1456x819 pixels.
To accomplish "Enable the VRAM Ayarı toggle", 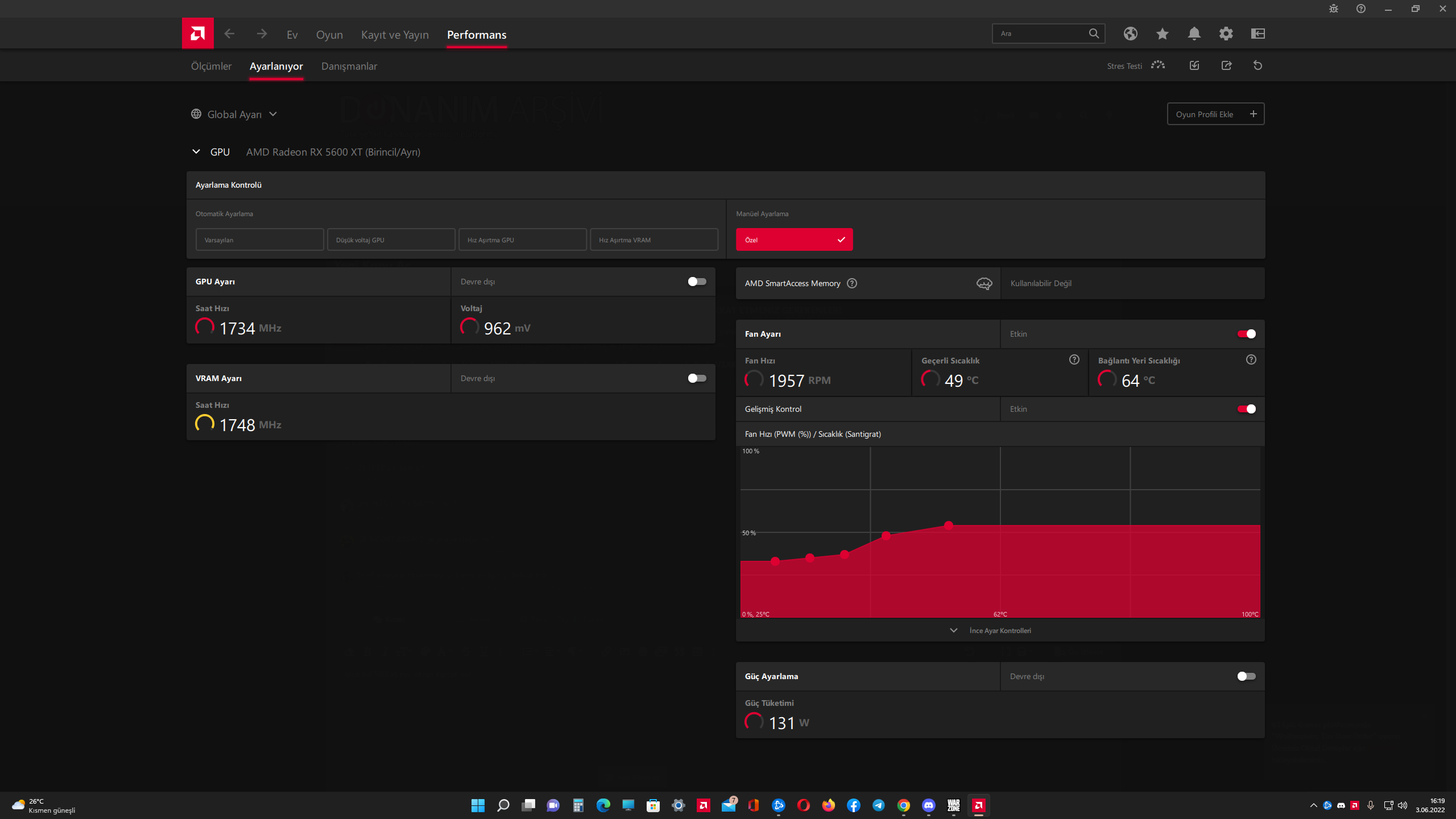I will [697, 378].
